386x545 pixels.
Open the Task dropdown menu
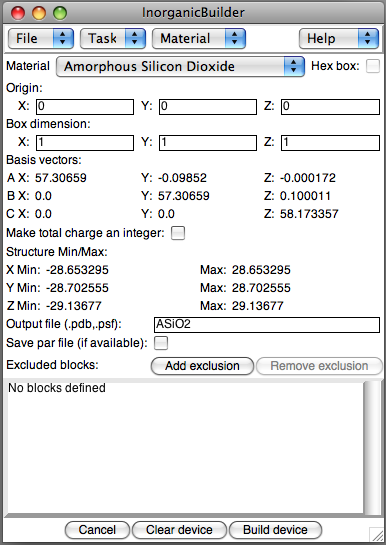pos(113,38)
